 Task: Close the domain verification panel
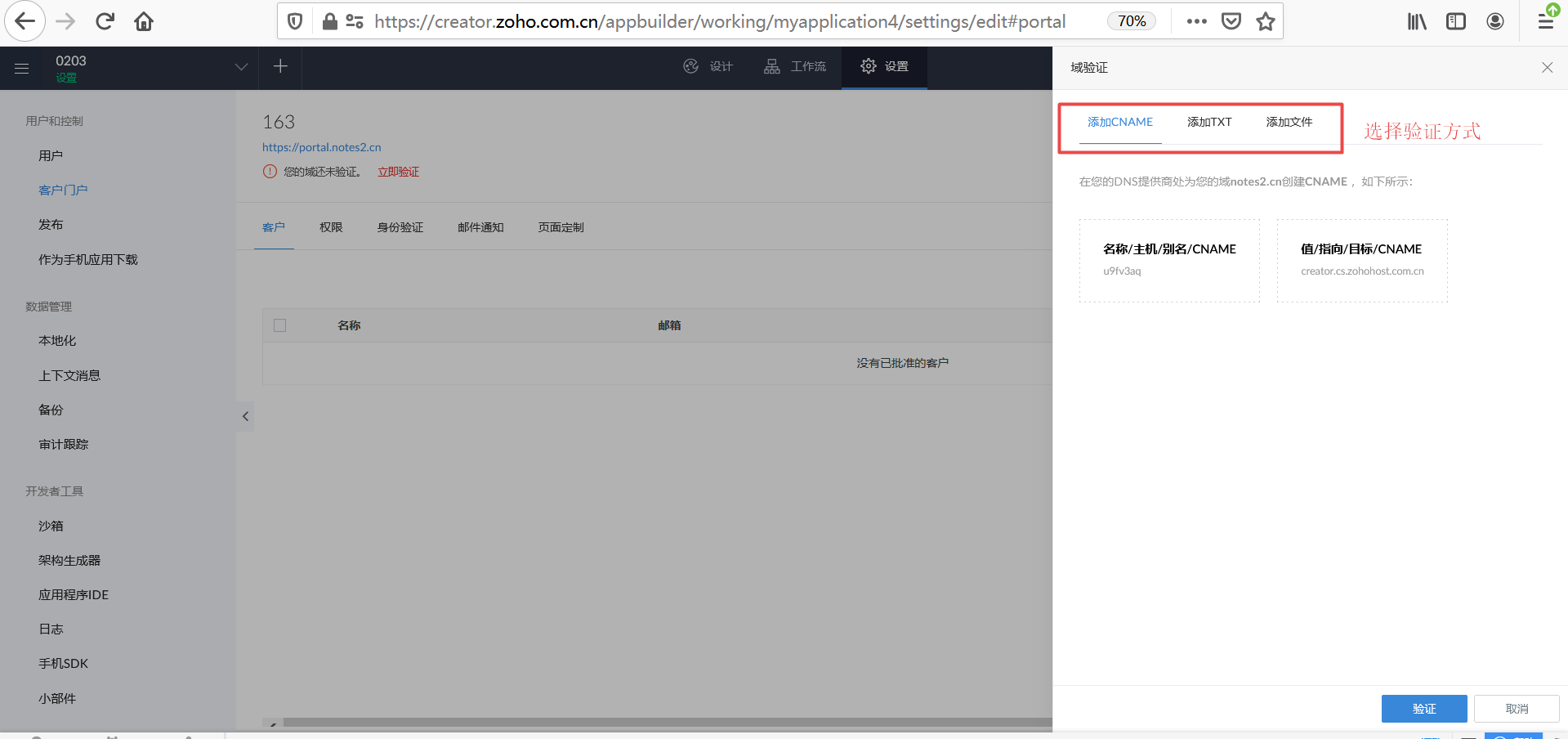pyautogui.click(x=1547, y=68)
